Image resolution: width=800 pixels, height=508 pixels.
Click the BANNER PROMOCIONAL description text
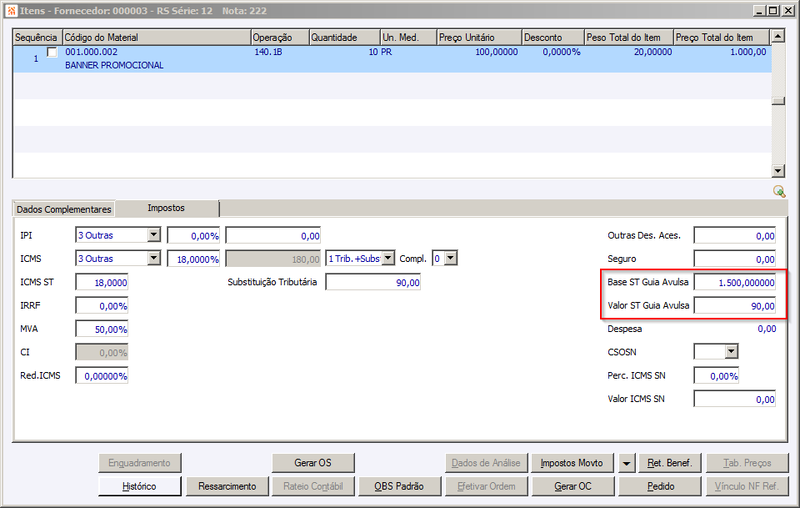click(114, 65)
